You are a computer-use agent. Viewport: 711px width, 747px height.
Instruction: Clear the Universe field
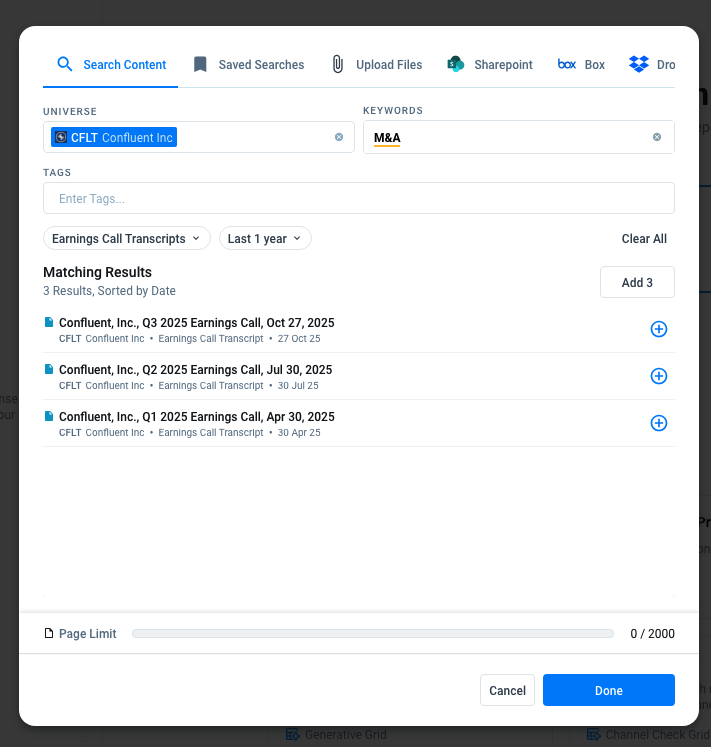tap(339, 137)
